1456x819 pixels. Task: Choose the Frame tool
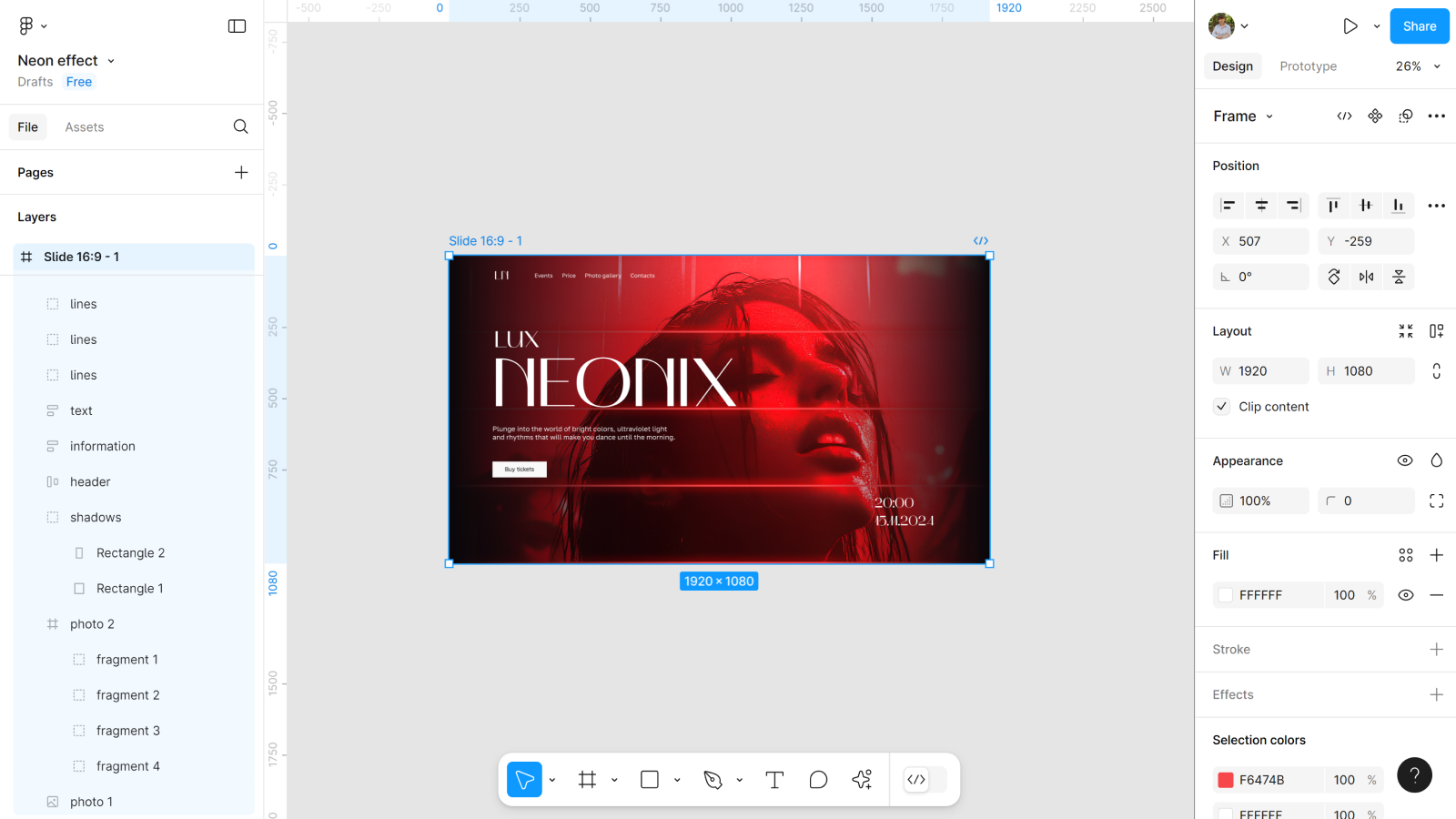coord(587,780)
